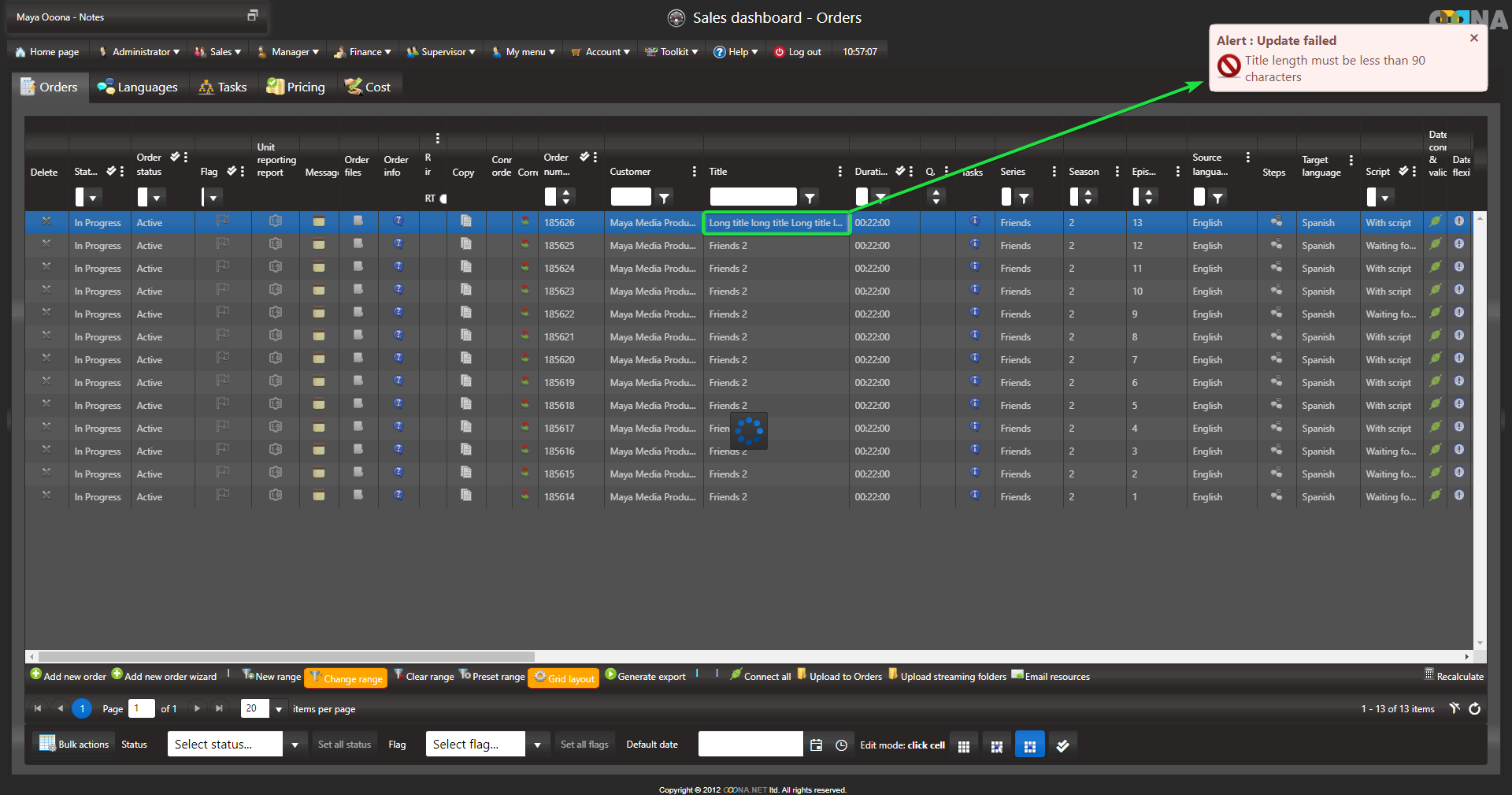This screenshot has width=1512, height=795.
Task: Click the Title filter text field
Action: pos(752,197)
